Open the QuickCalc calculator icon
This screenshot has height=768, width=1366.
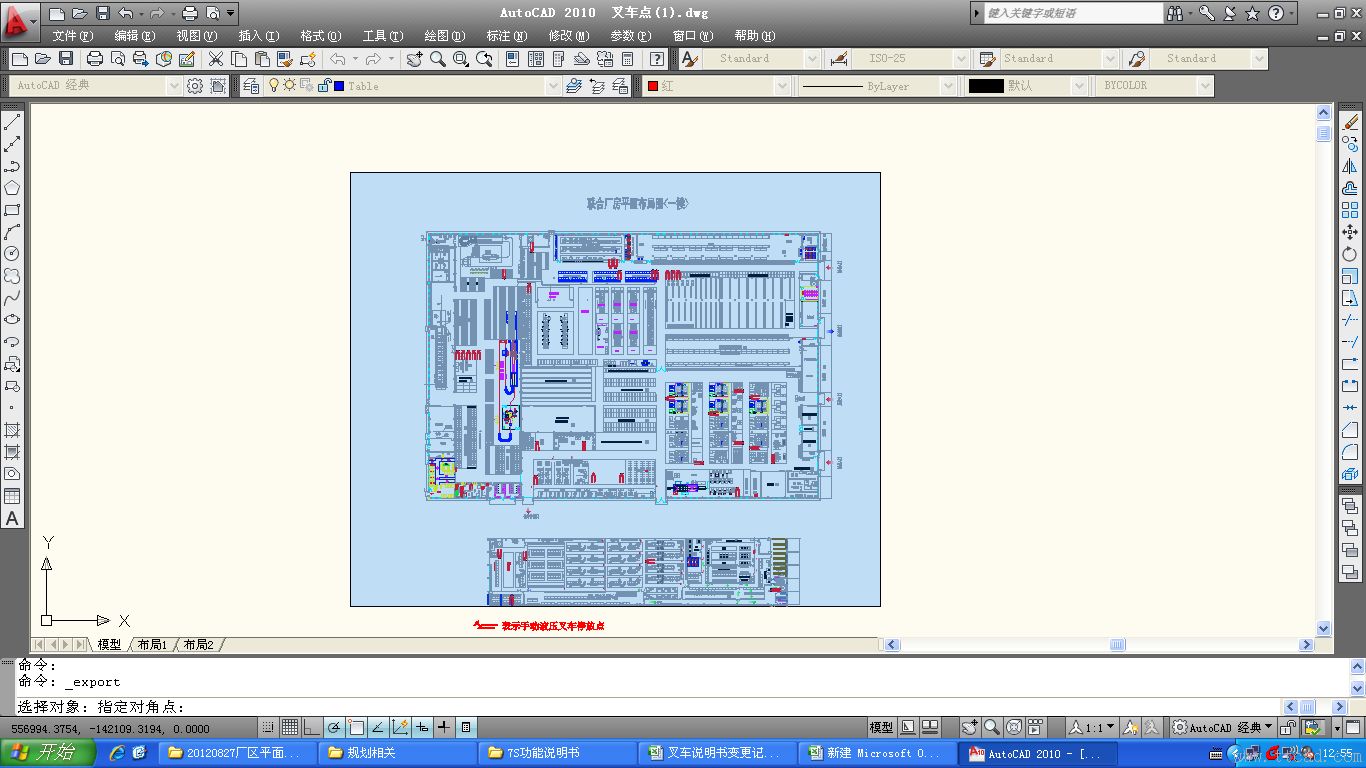pos(628,59)
